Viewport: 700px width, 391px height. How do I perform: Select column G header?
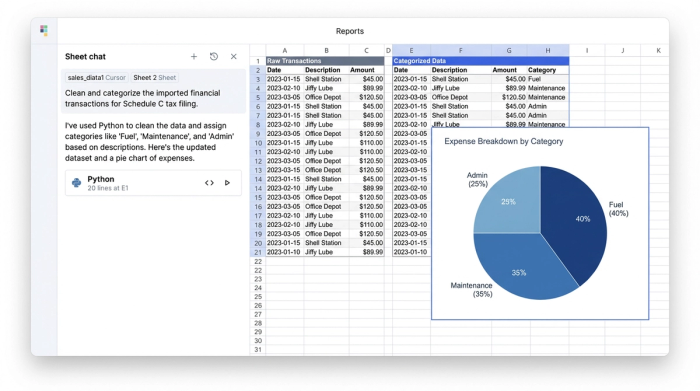[508, 50]
